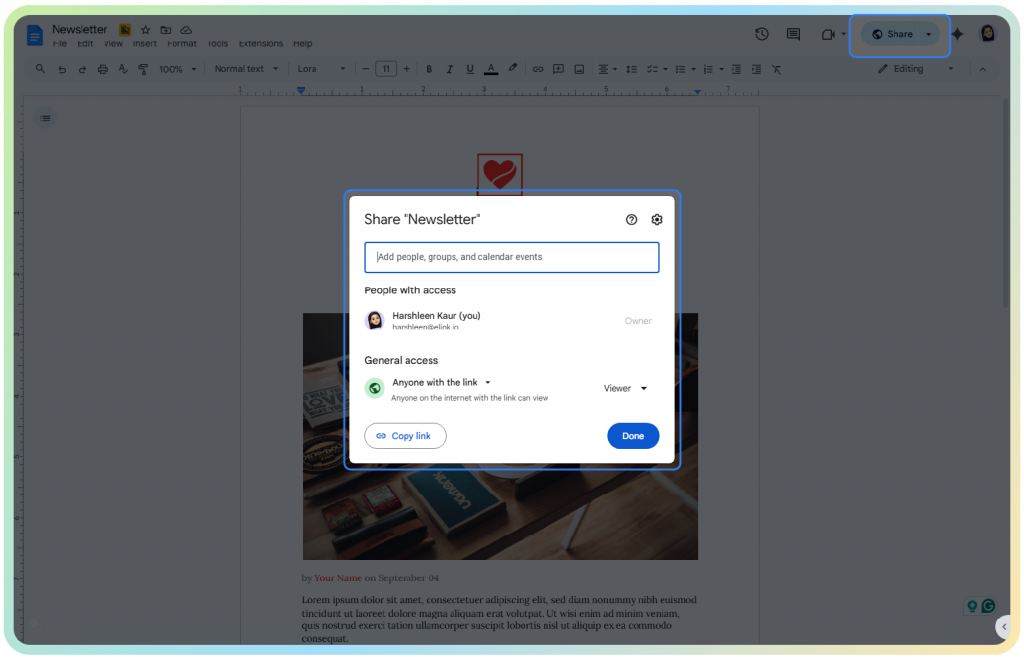Click the insert link icon
Screen dimensions: 1024x660
pyautogui.click(x=538, y=69)
